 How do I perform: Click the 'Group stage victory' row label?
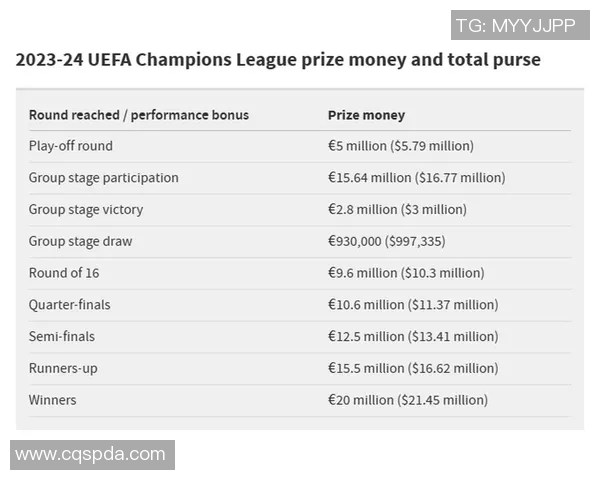click(86, 210)
